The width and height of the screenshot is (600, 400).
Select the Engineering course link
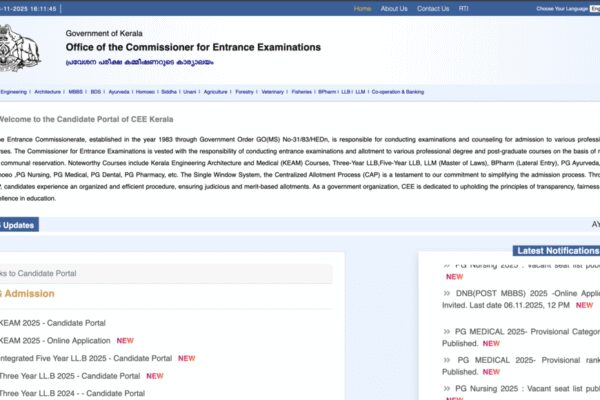click(13, 92)
